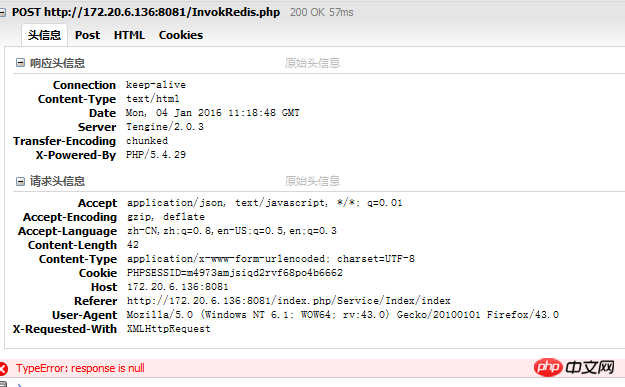Click the Server Tengine value

pyautogui.click(x=165, y=127)
